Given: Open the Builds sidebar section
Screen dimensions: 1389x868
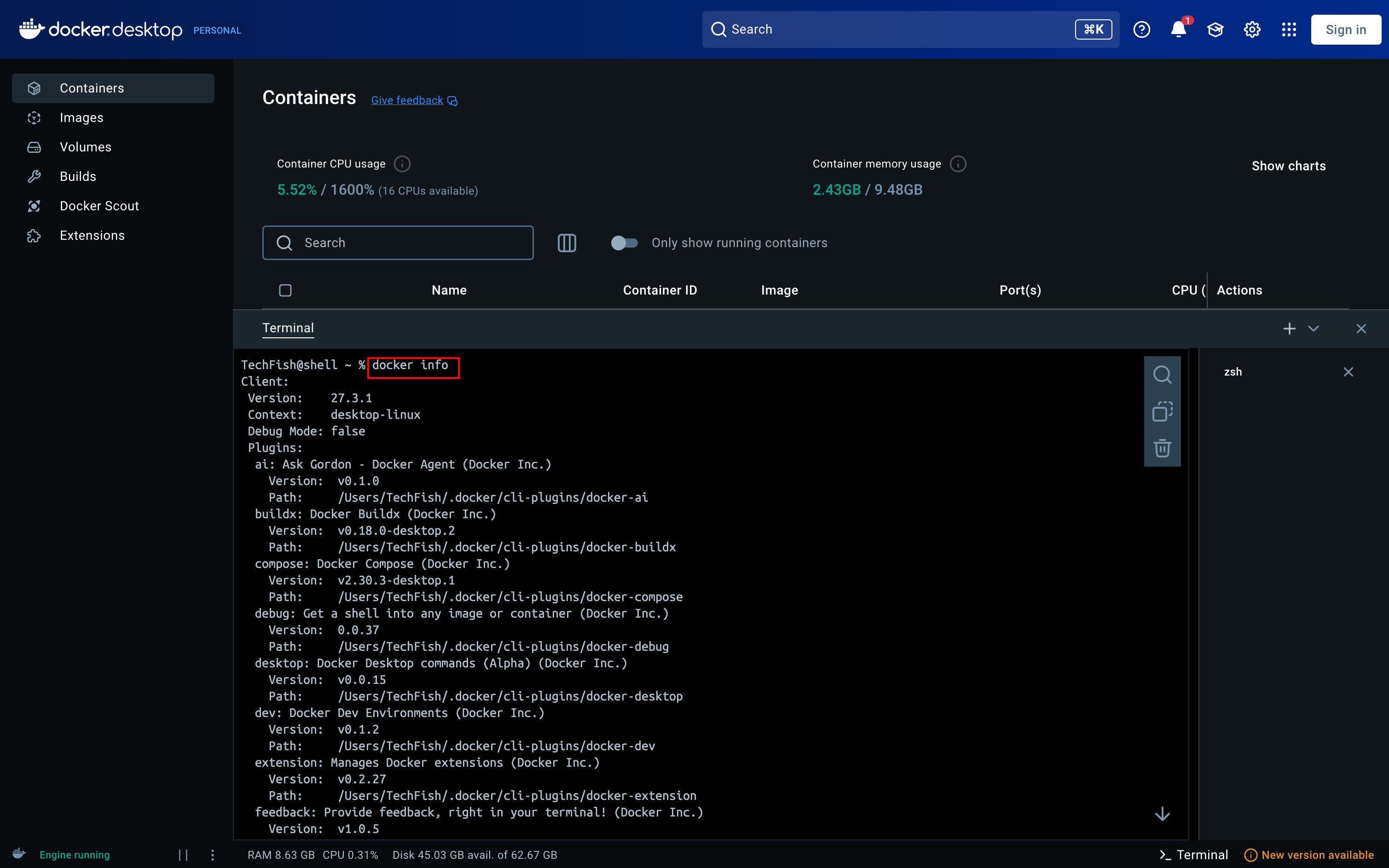Looking at the screenshot, I should click(113, 176).
